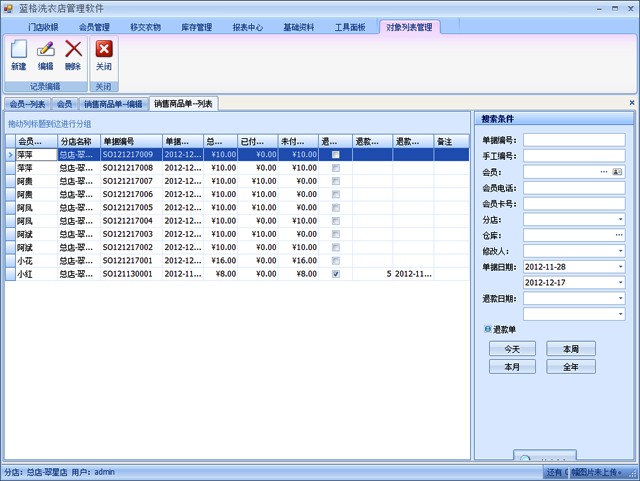The height and width of the screenshot is (481, 640).
Task: Click the 本月 date filter button
Action: pyautogui.click(x=512, y=367)
